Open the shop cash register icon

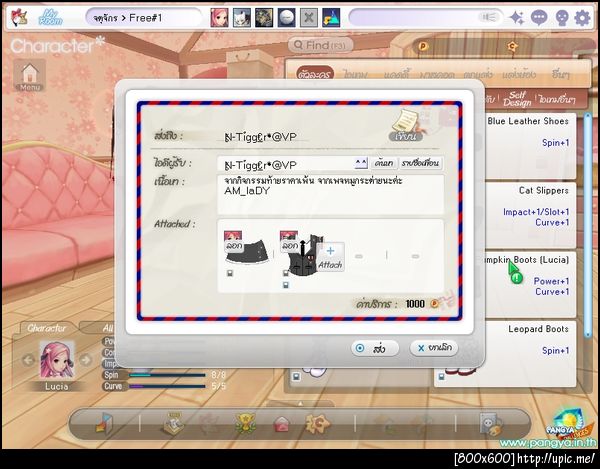tap(172, 423)
